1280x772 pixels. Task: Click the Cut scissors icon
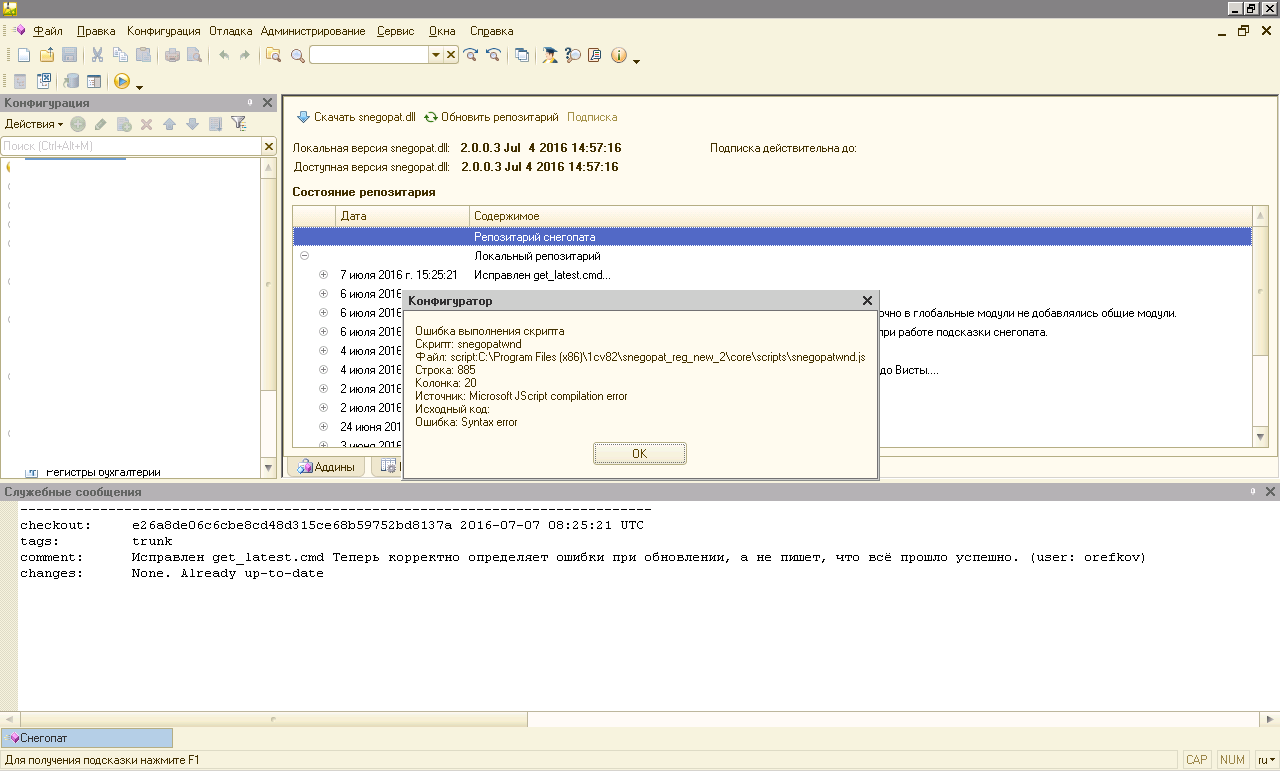click(x=98, y=55)
